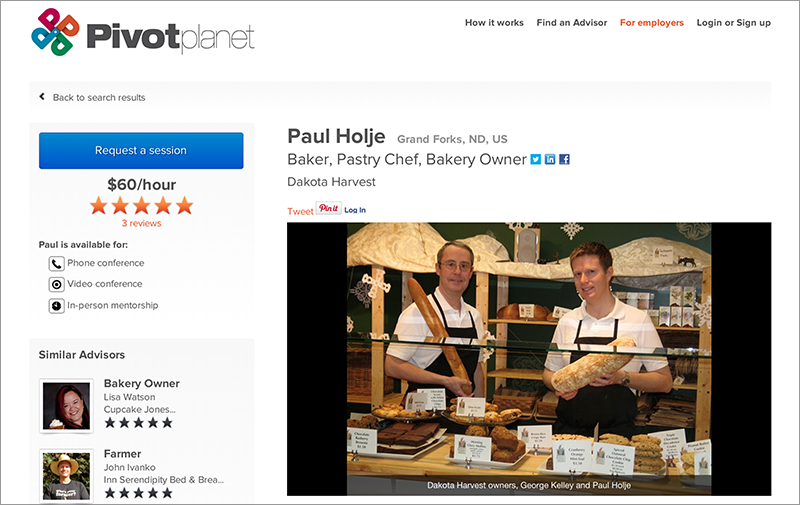This screenshot has width=800, height=505.
Task: Open the How it works menu
Action: point(494,22)
